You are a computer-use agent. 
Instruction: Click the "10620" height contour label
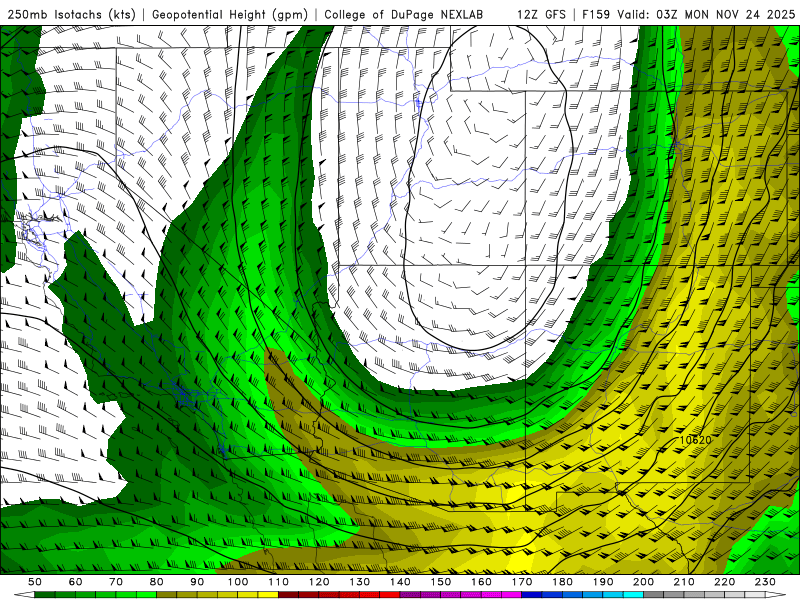click(695, 440)
